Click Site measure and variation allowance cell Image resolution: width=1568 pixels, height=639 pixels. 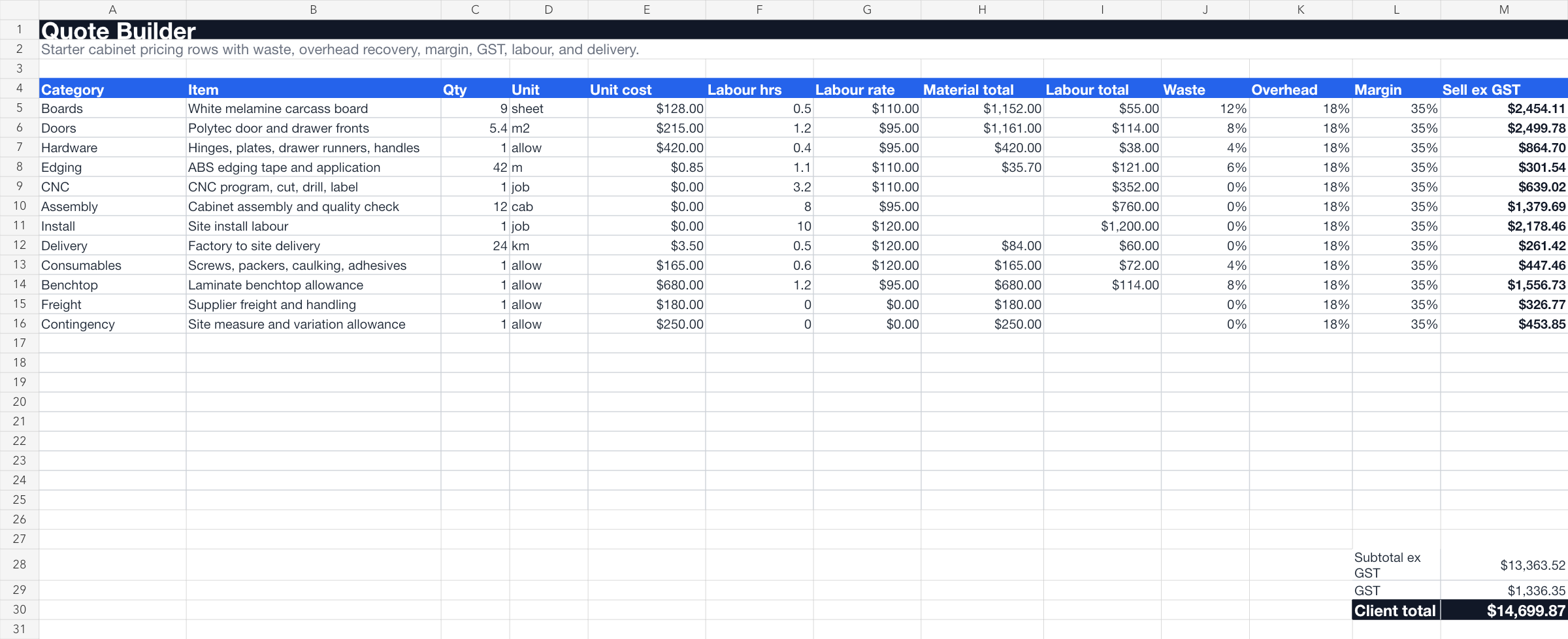click(314, 324)
